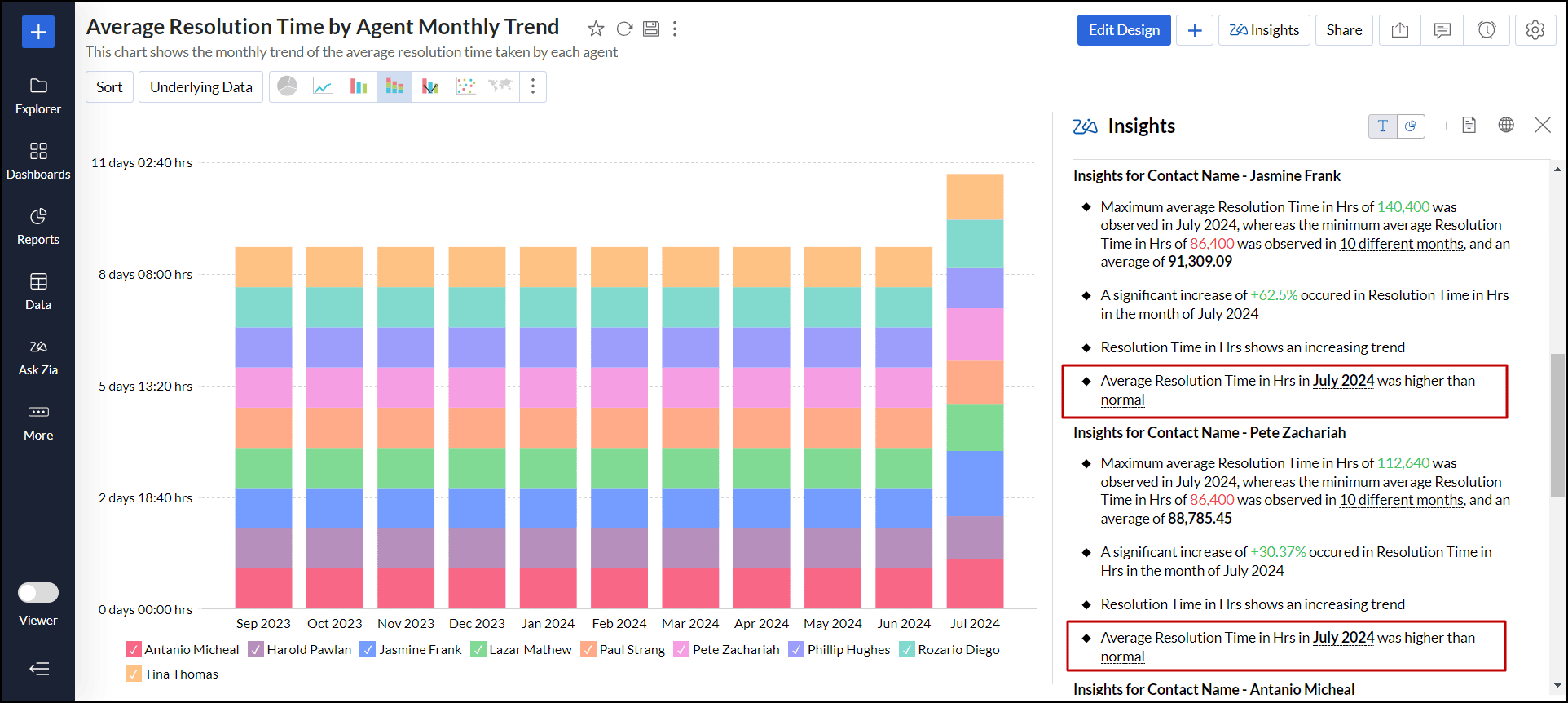Click the Underlying Data button
This screenshot has height=703, width=1568.
pyautogui.click(x=200, y=87)
